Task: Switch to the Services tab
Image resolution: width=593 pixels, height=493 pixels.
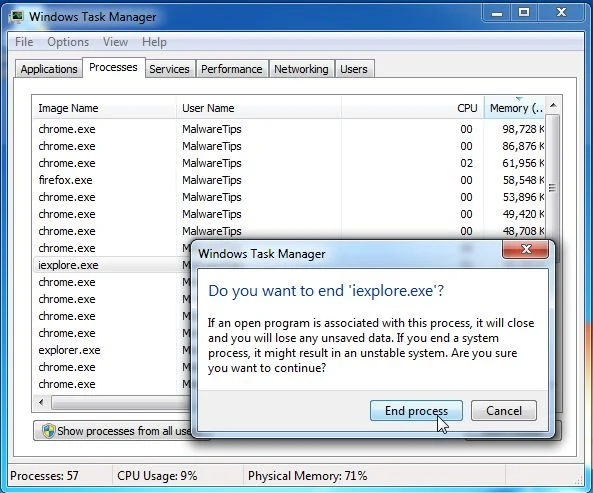Action: (169, 69)
